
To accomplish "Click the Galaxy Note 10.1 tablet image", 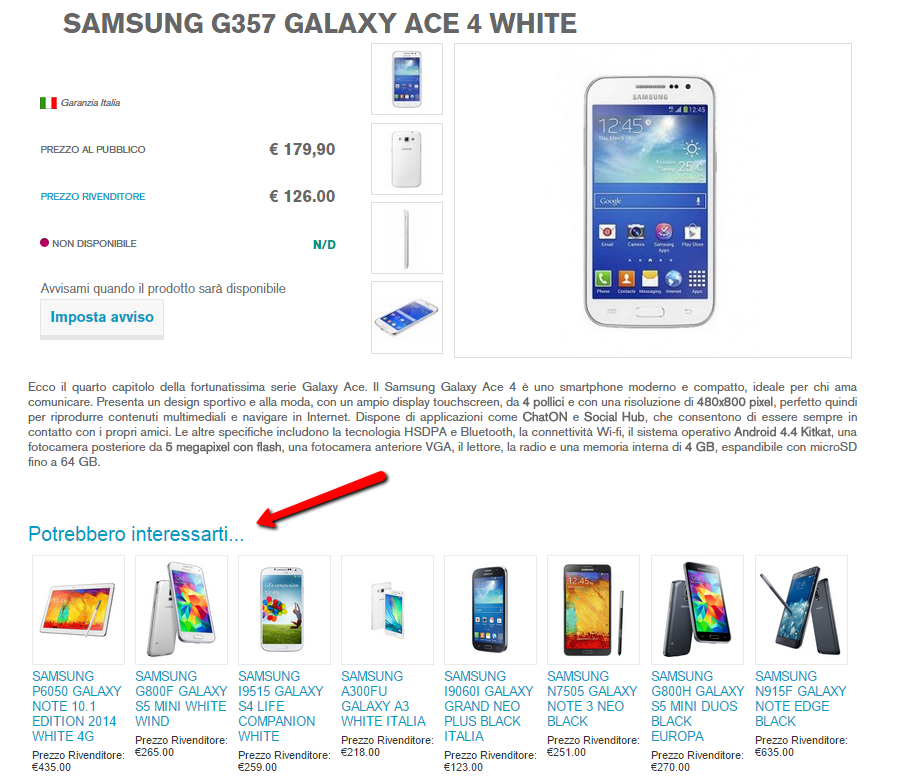I will pos(79,610).
